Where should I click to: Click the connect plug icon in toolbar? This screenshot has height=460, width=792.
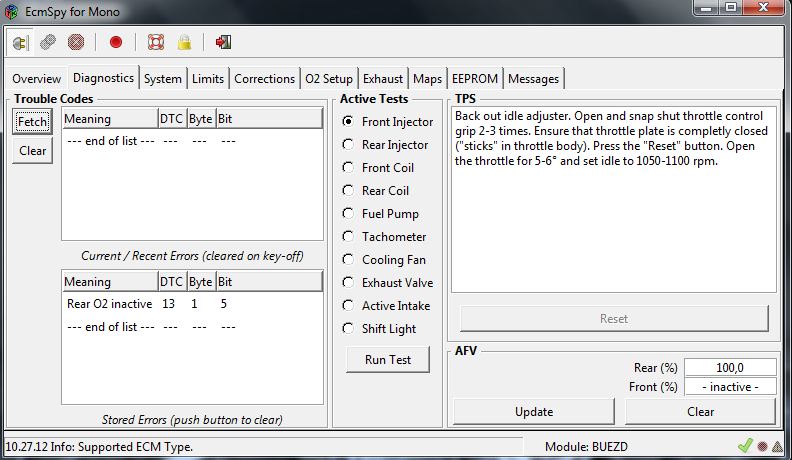coord(20,42)
